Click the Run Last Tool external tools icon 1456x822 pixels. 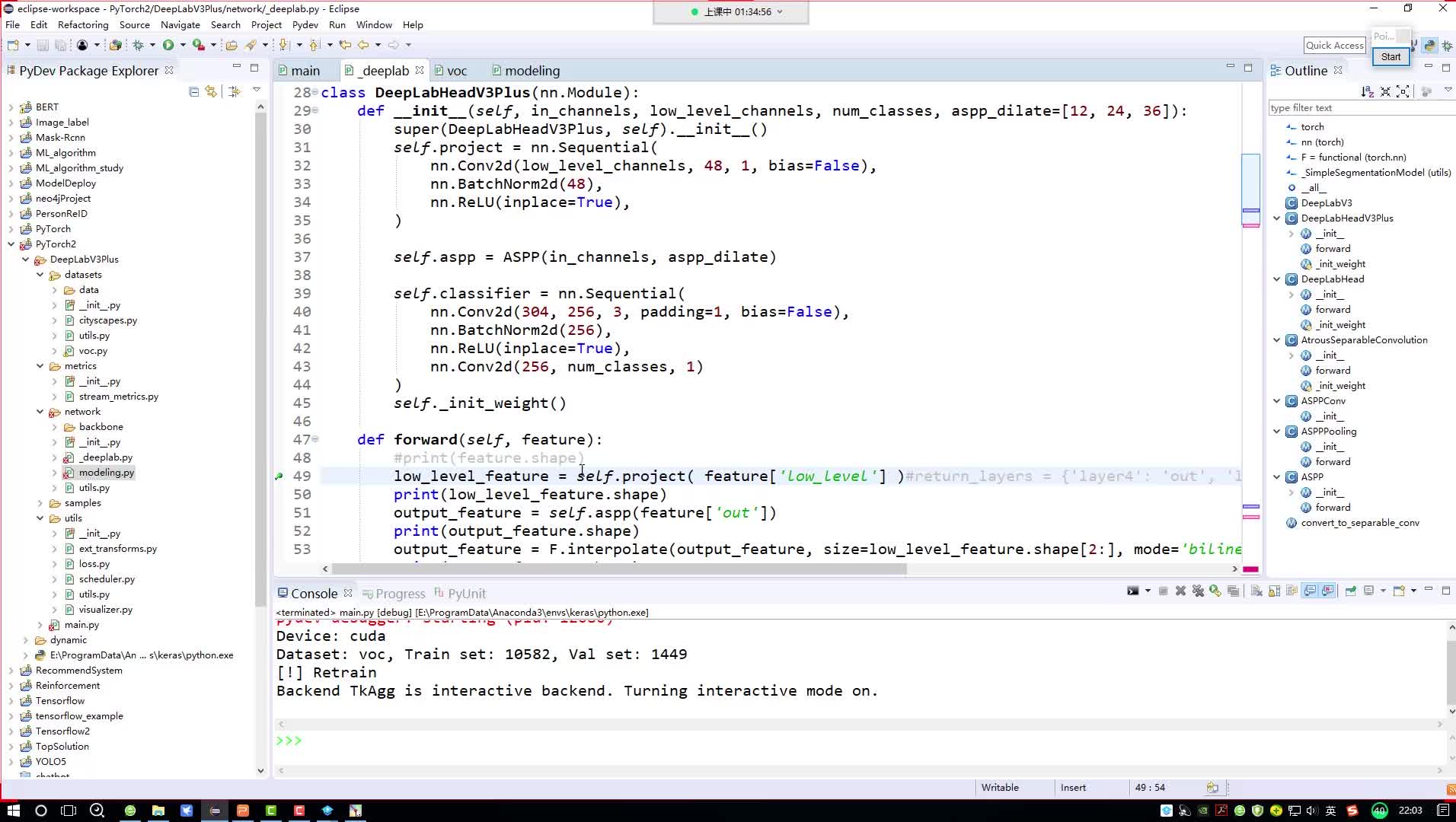coord(199,45)
